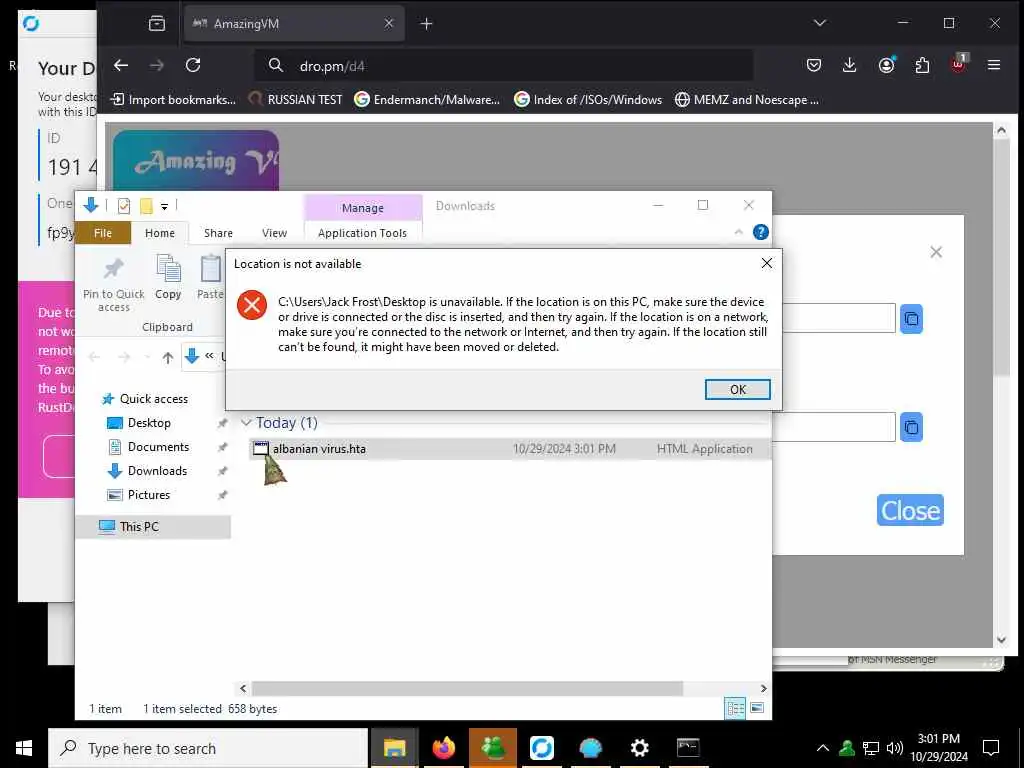Dismiss web page modal with X icon
Image resolution: width=1024 pixels, height=768 pixels.
(936, 252)
